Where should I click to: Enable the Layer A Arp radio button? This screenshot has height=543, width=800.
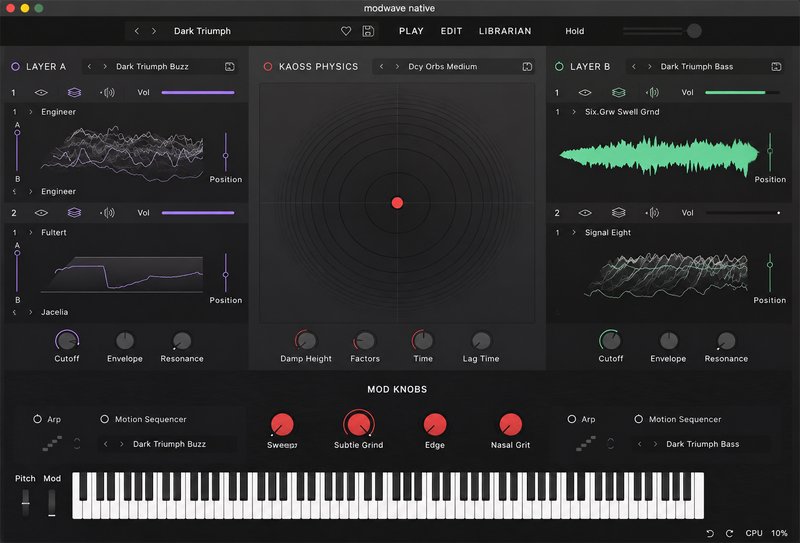coord(37,419)
